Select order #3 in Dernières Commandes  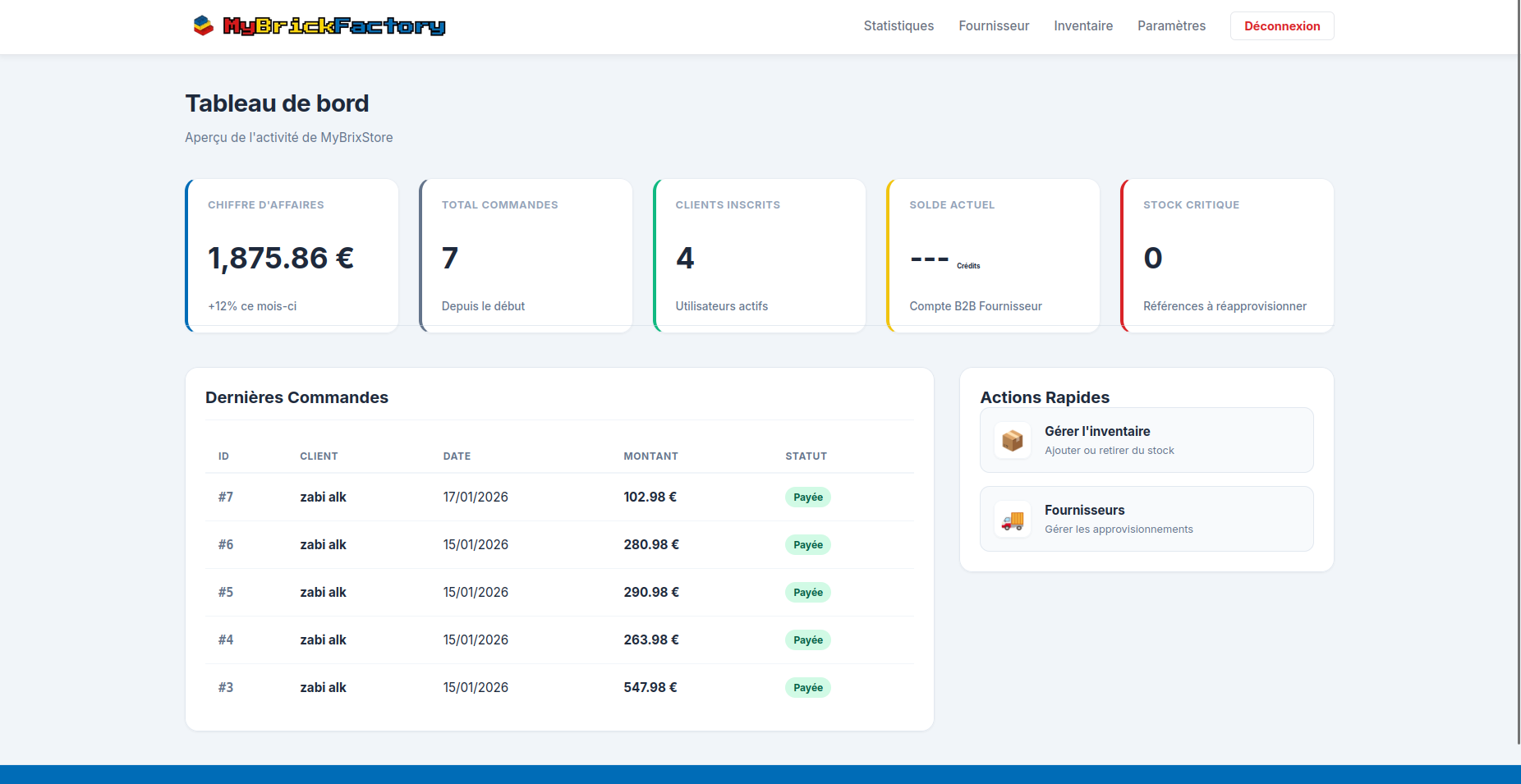coord(226,687)
